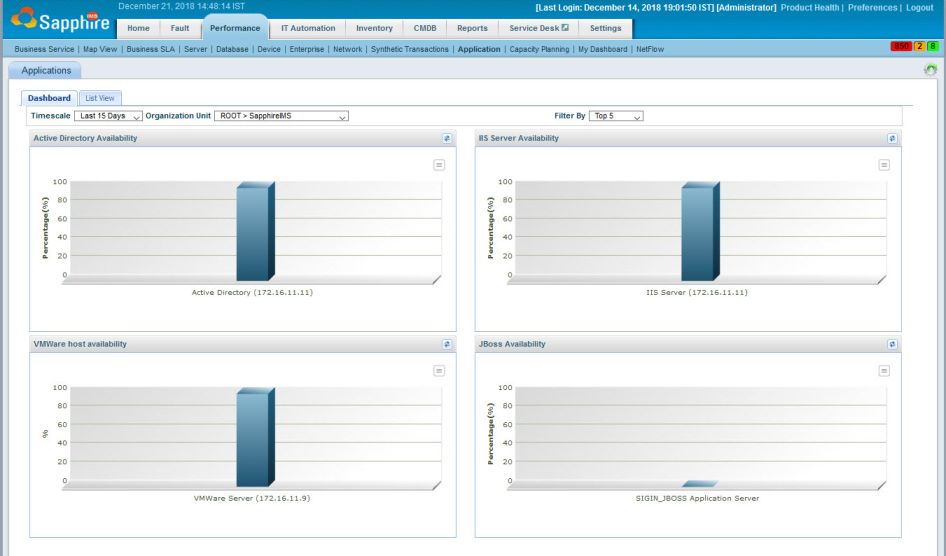This screenshot has width=946, height=556.
Task: Click the header date and time text
Action: [x=182, y=7]
